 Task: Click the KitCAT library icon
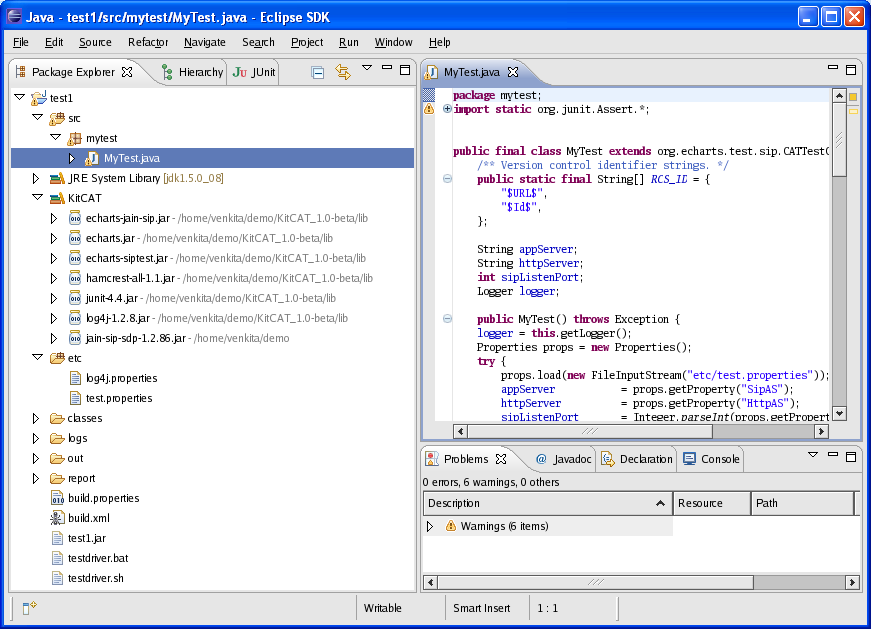[57, 198]
